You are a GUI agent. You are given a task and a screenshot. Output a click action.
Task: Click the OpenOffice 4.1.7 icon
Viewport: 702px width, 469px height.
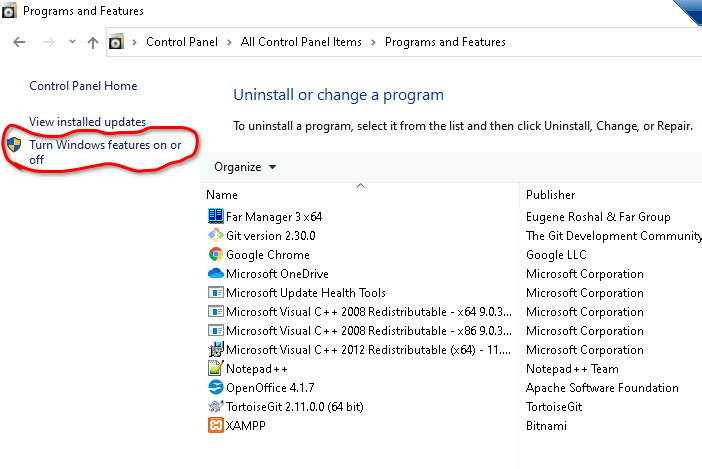coord(215,387)
